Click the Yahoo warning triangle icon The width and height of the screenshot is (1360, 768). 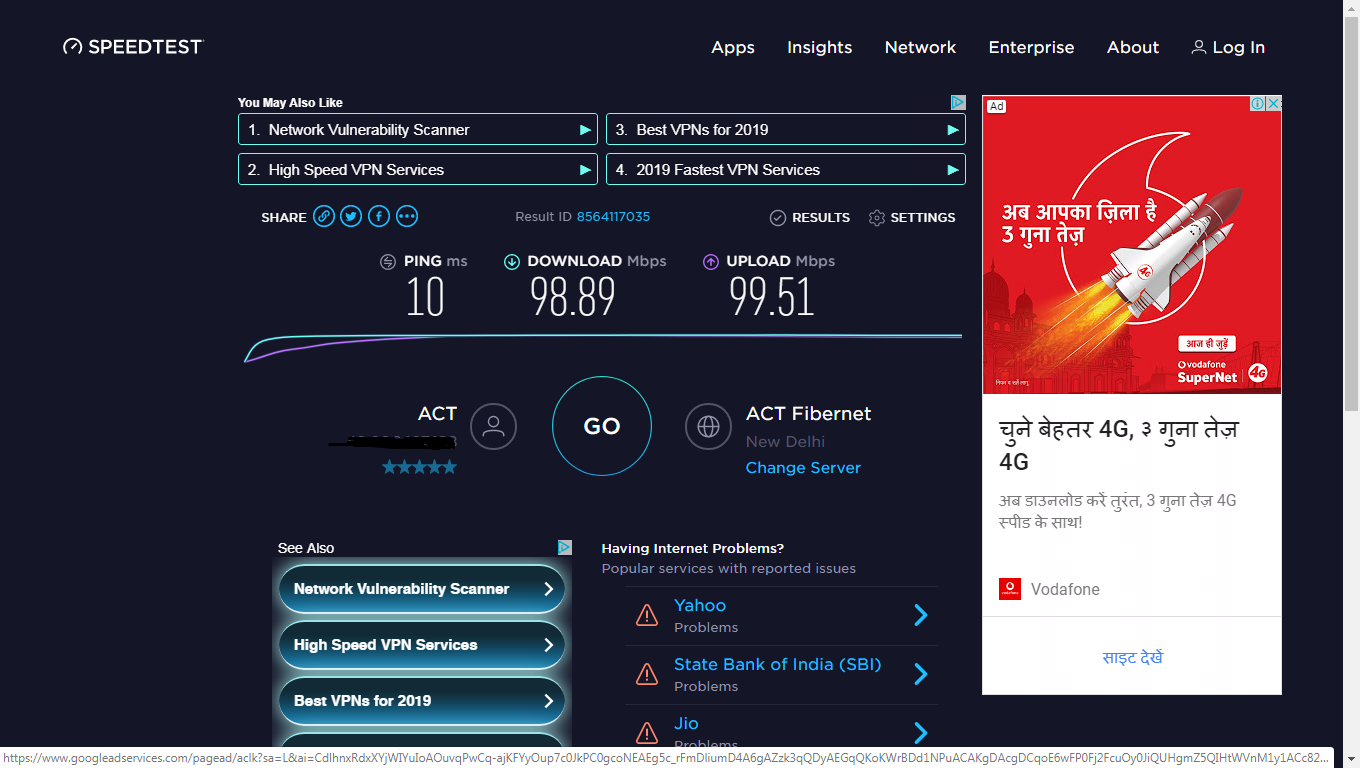(647, 615)
